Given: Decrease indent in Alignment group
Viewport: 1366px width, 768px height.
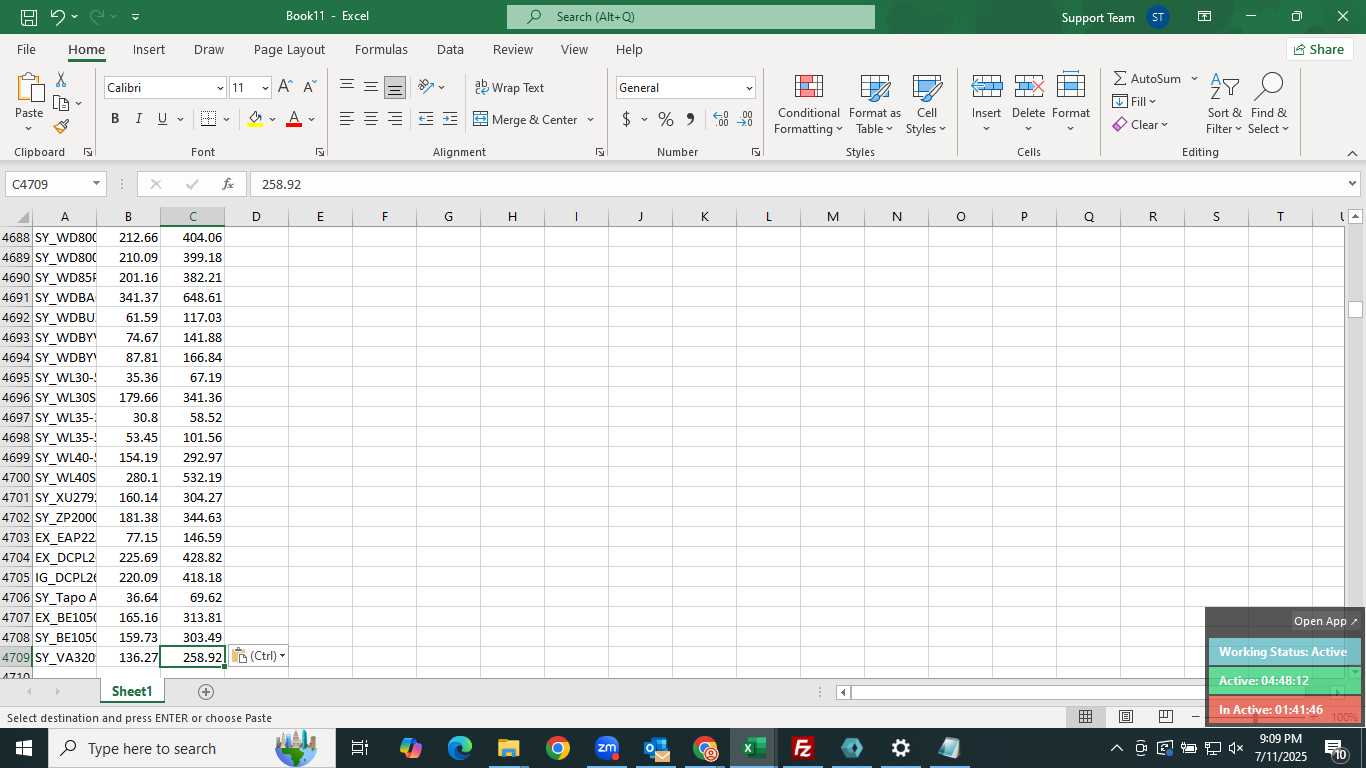Looking at the screenshot, I should tap(426, 119).
